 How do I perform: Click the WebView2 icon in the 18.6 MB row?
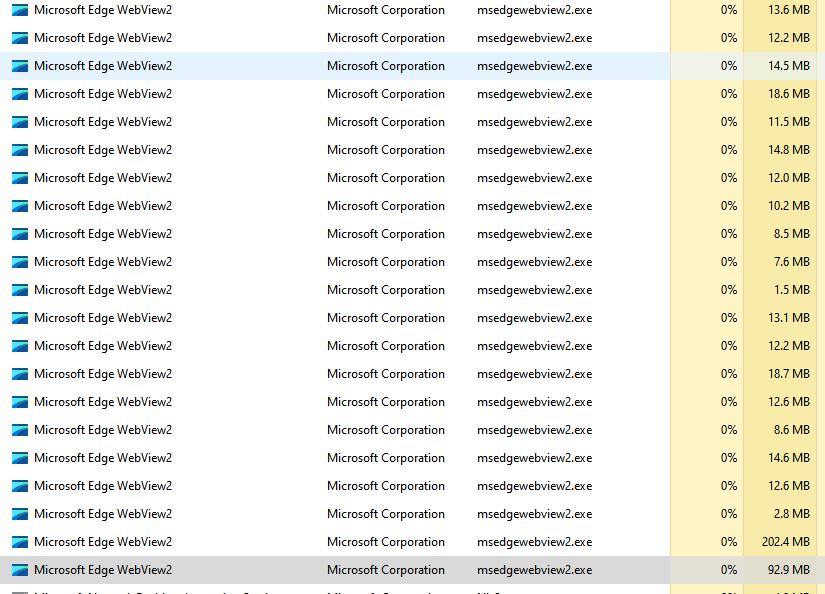coord(20,94)
